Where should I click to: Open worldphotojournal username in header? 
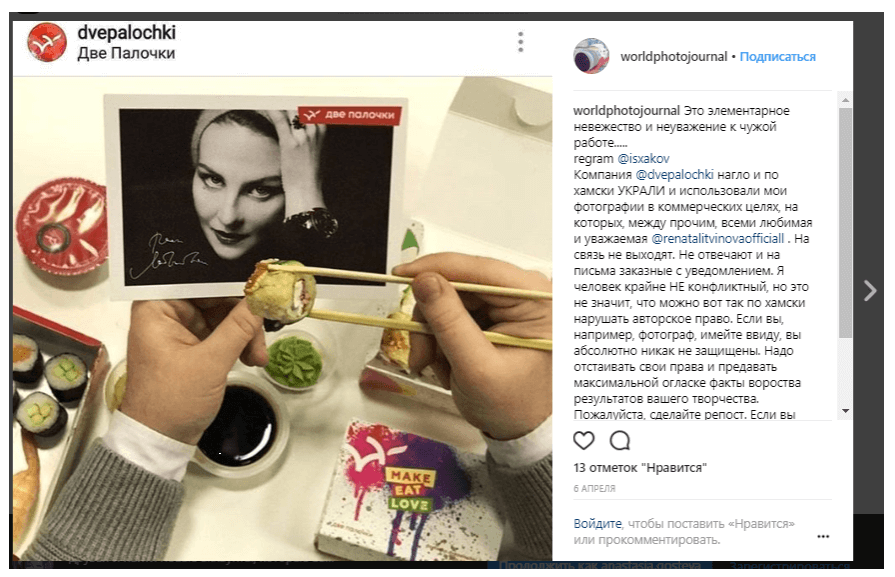(x=674, y=57)
